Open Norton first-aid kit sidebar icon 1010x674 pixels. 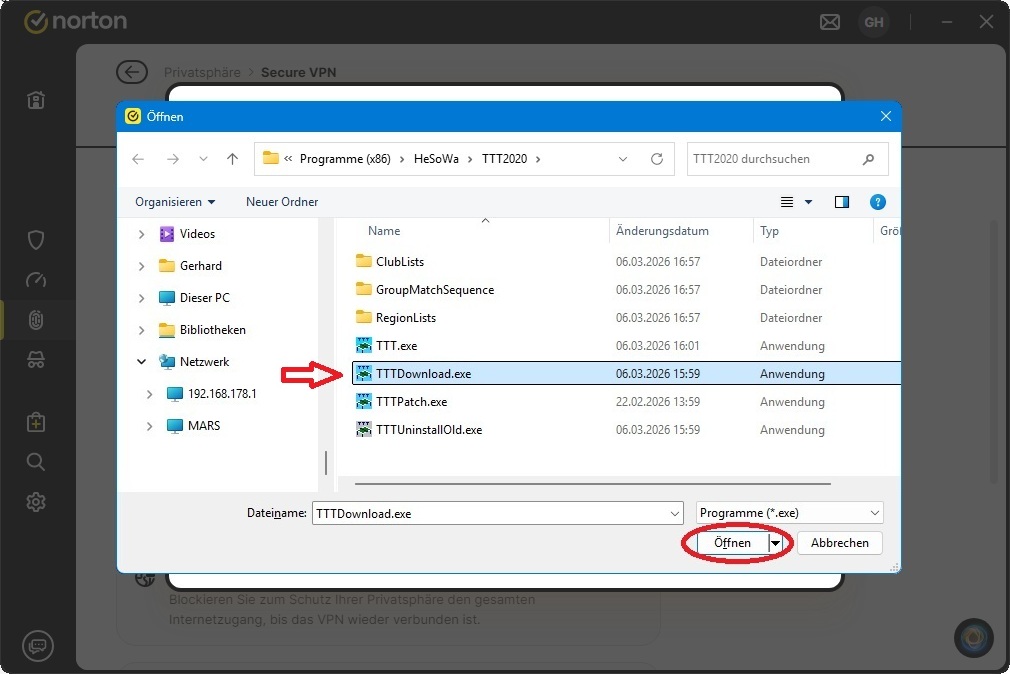tap(36, 422)
